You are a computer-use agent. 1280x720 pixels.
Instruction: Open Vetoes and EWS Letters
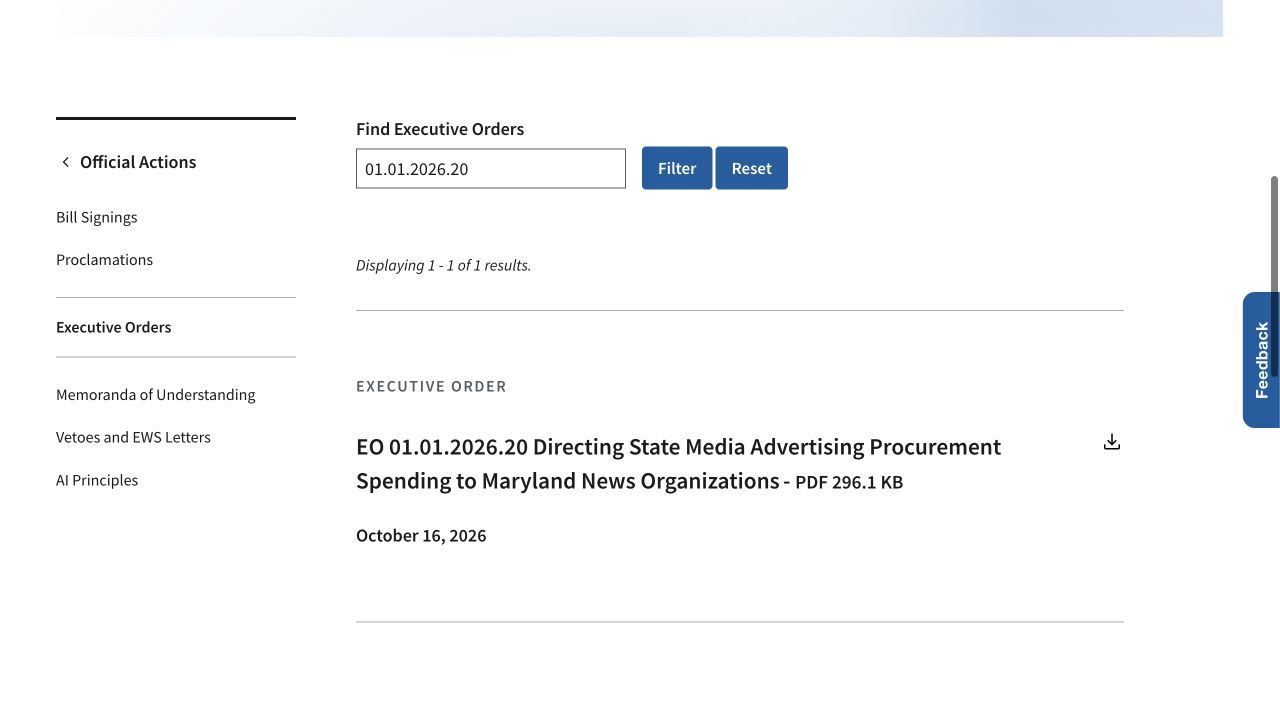[134, 437]
